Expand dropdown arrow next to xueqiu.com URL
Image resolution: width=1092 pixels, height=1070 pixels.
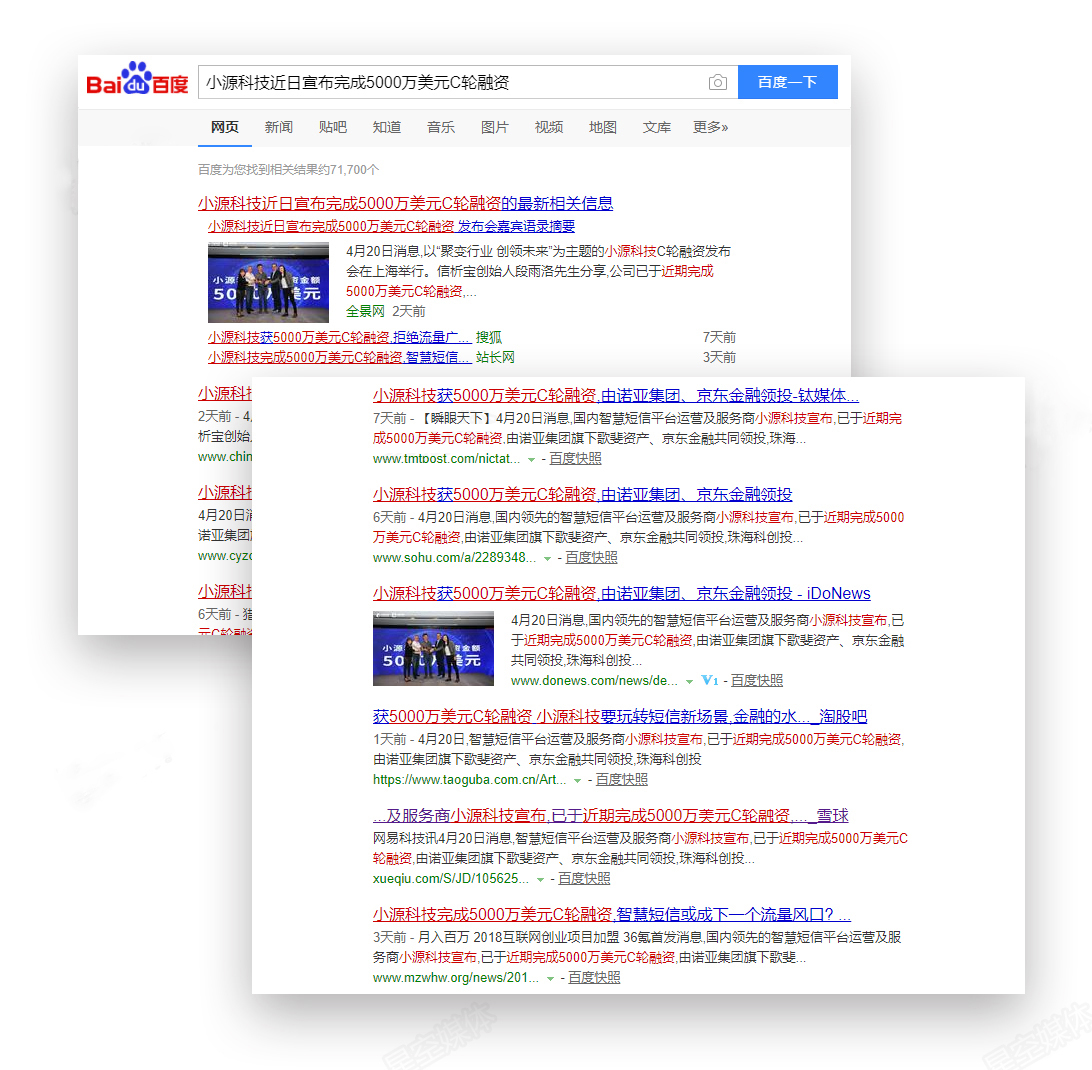[540, 880]
